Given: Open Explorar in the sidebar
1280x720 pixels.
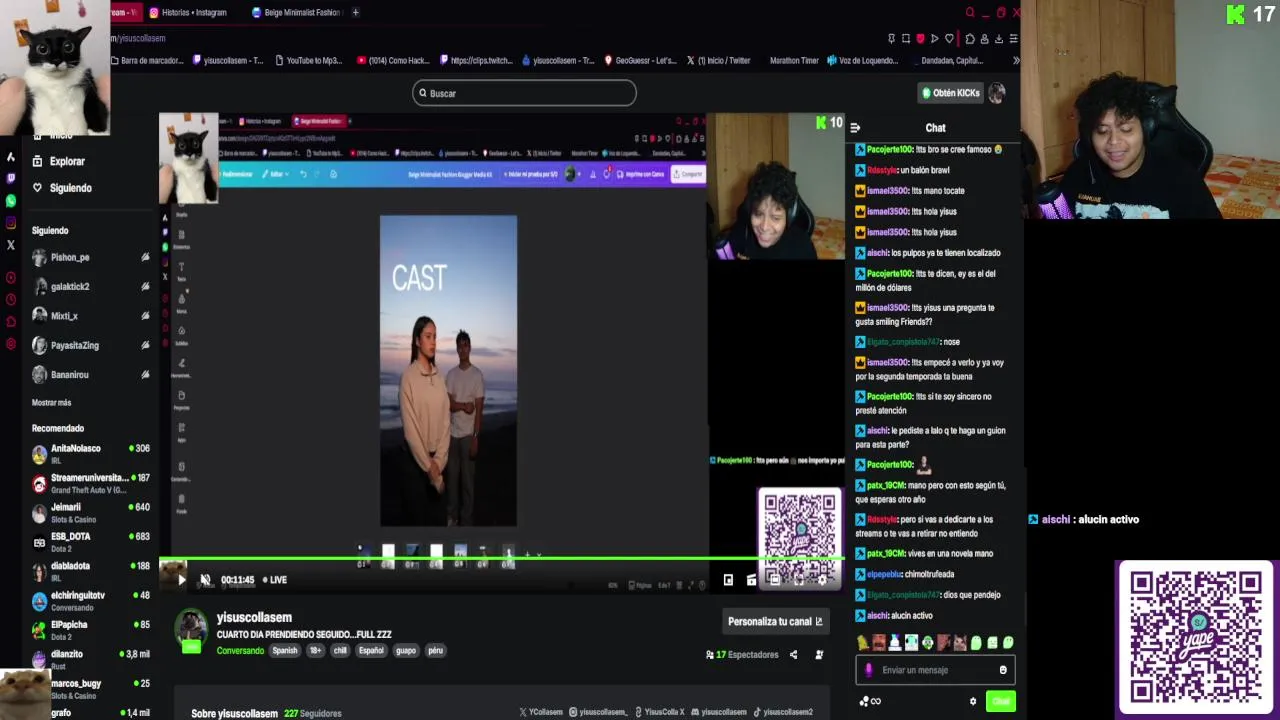Looking at the screenshot, I should [60, 161].
